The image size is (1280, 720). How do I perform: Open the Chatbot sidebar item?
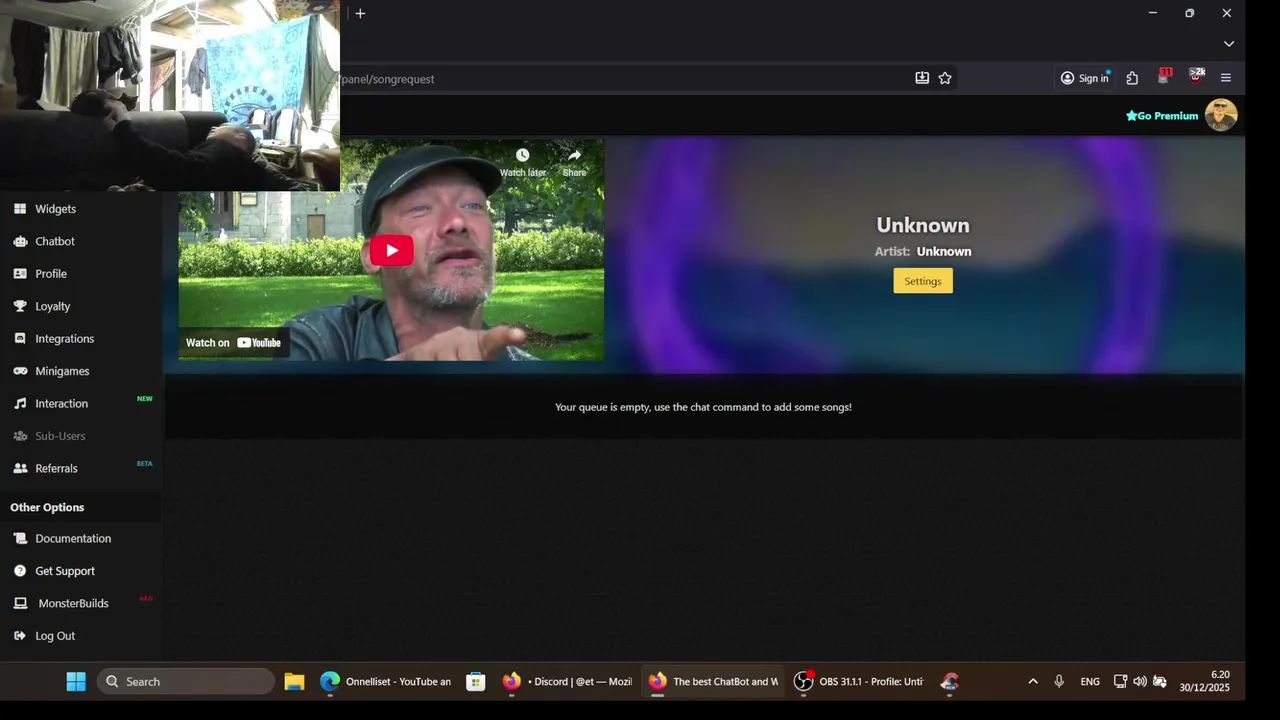[x=55, y=241]
